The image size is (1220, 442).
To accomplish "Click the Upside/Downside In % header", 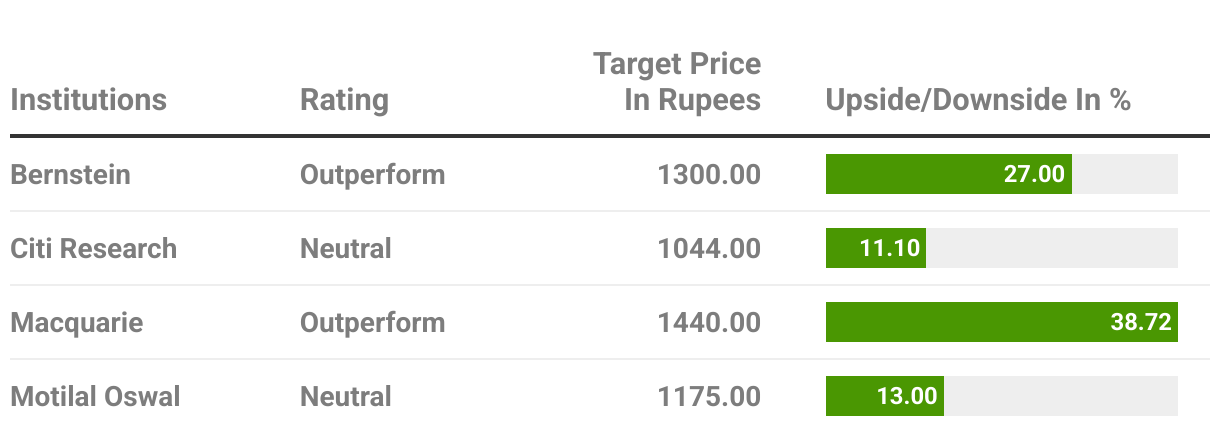I will (978, 100).
